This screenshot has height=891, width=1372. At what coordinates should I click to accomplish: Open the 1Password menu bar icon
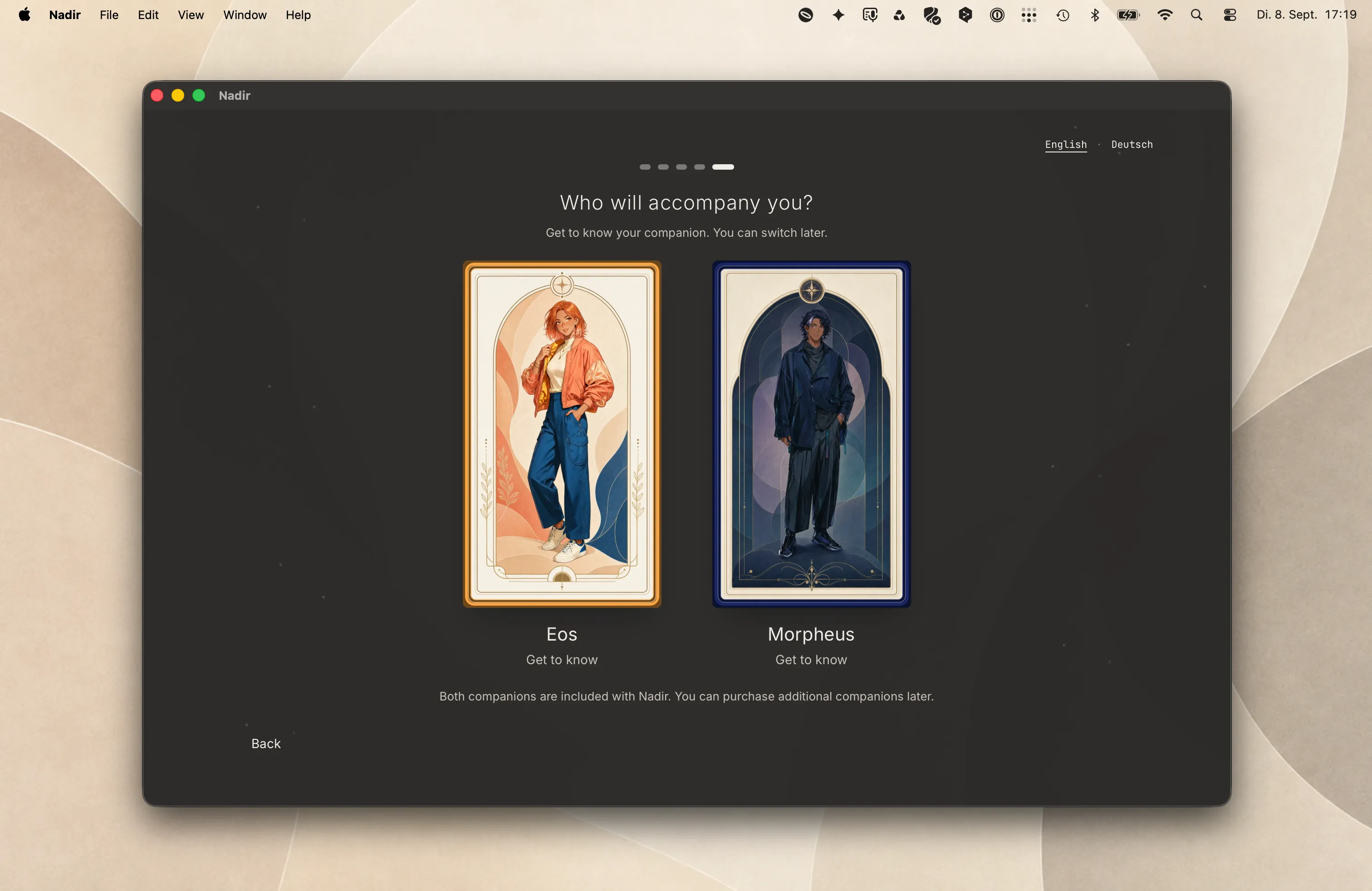pos(997,15)
